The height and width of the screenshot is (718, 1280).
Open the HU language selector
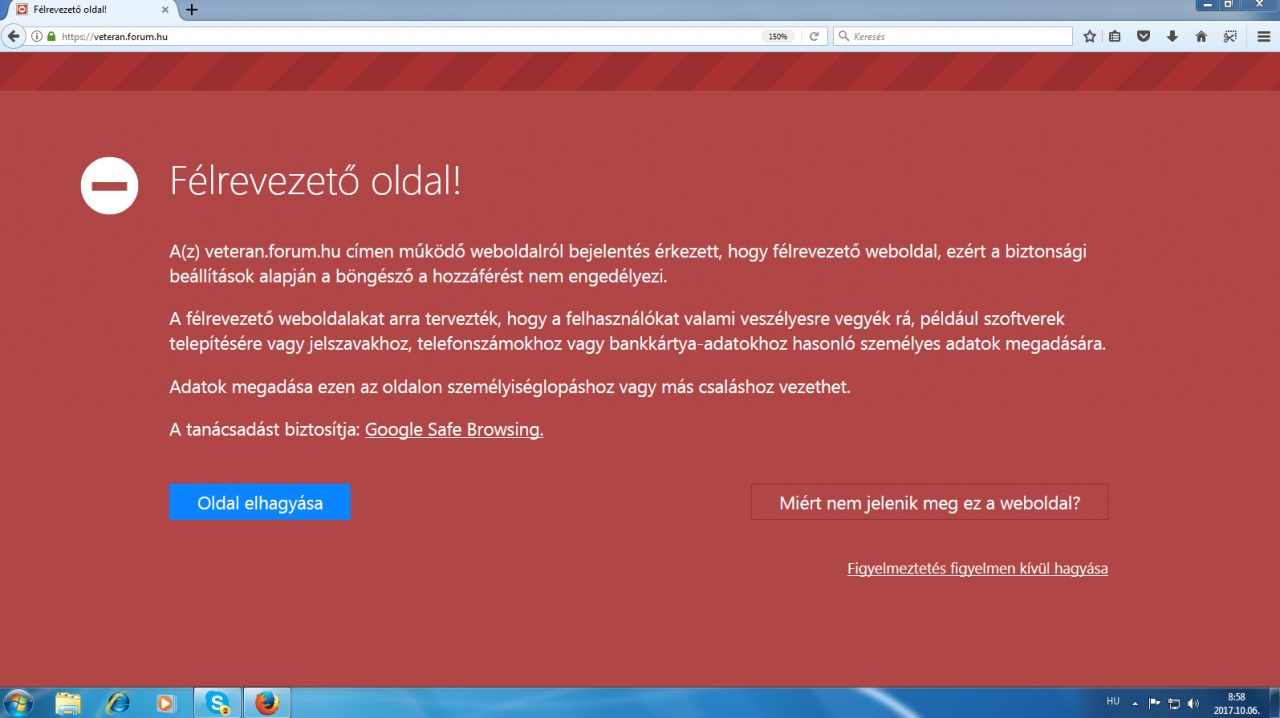[1113, 702]
